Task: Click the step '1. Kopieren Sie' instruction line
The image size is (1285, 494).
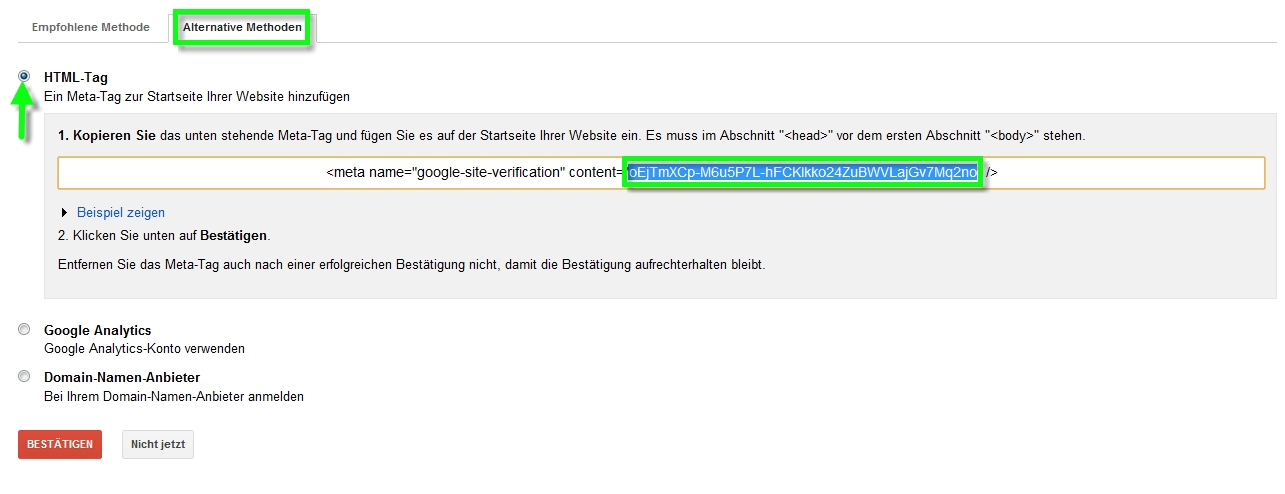Action: (x=571, y=135)
